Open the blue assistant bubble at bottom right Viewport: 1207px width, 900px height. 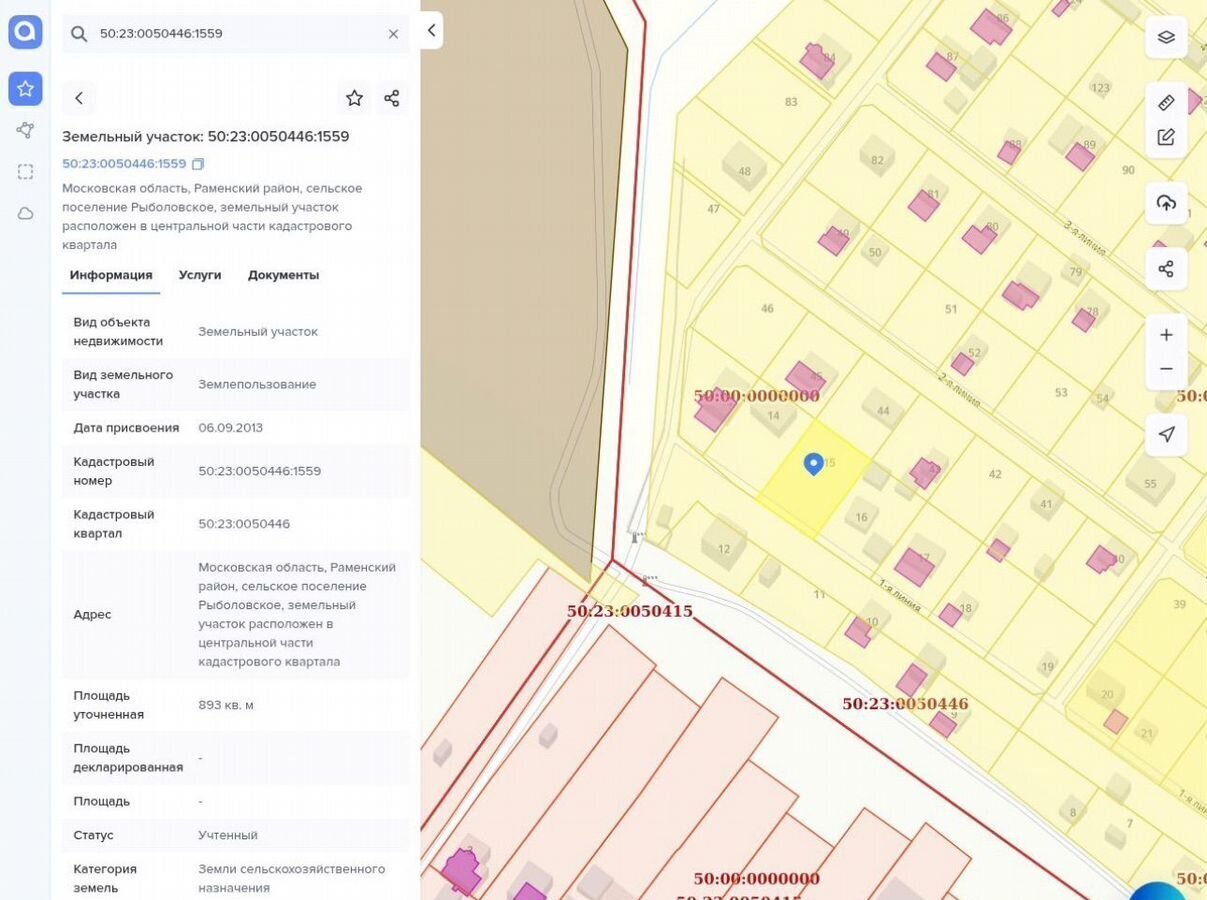click(x=1158, y=890)
